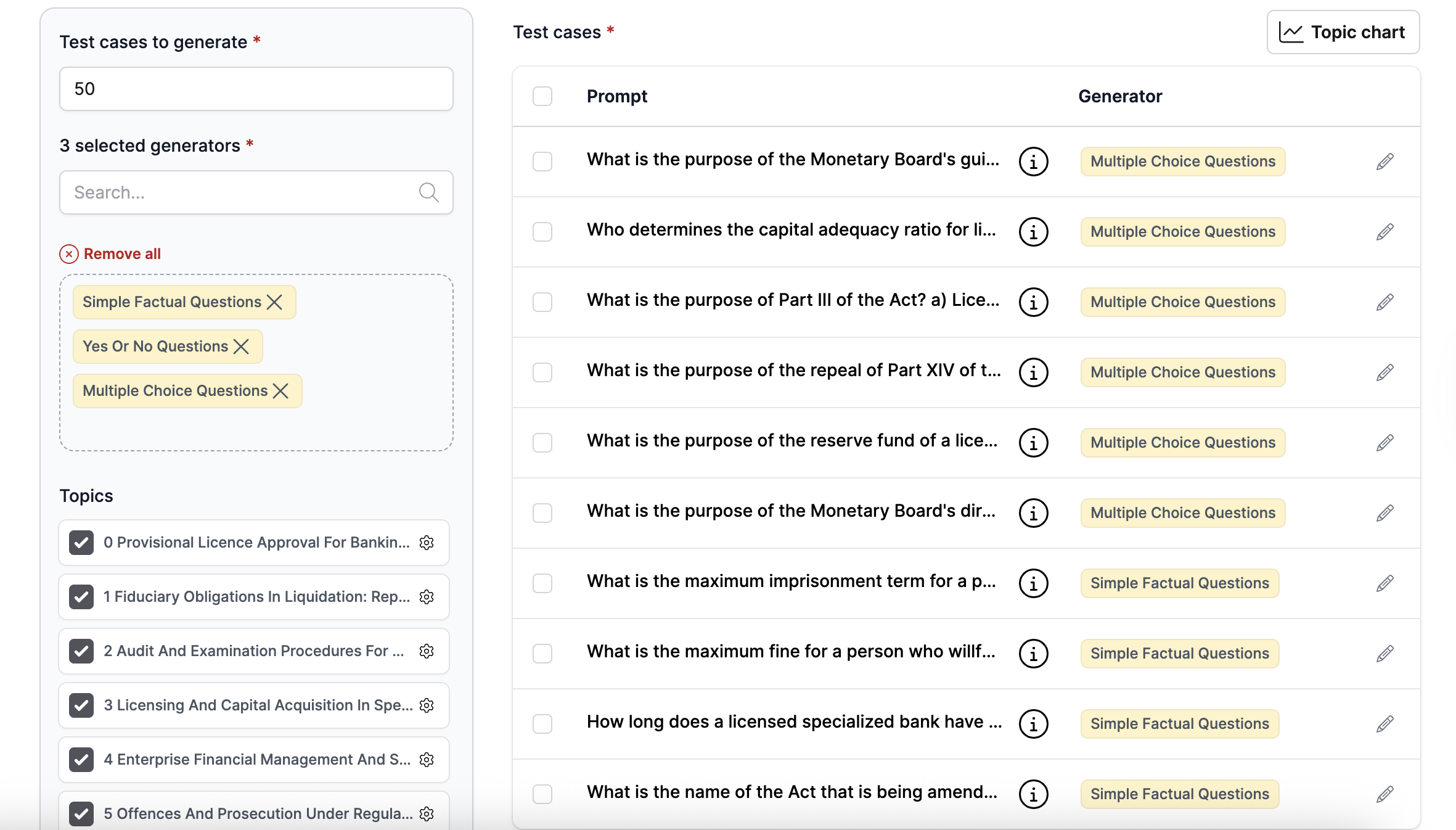Edit the prompt about maximum imprisonment term

(1384, 583)
